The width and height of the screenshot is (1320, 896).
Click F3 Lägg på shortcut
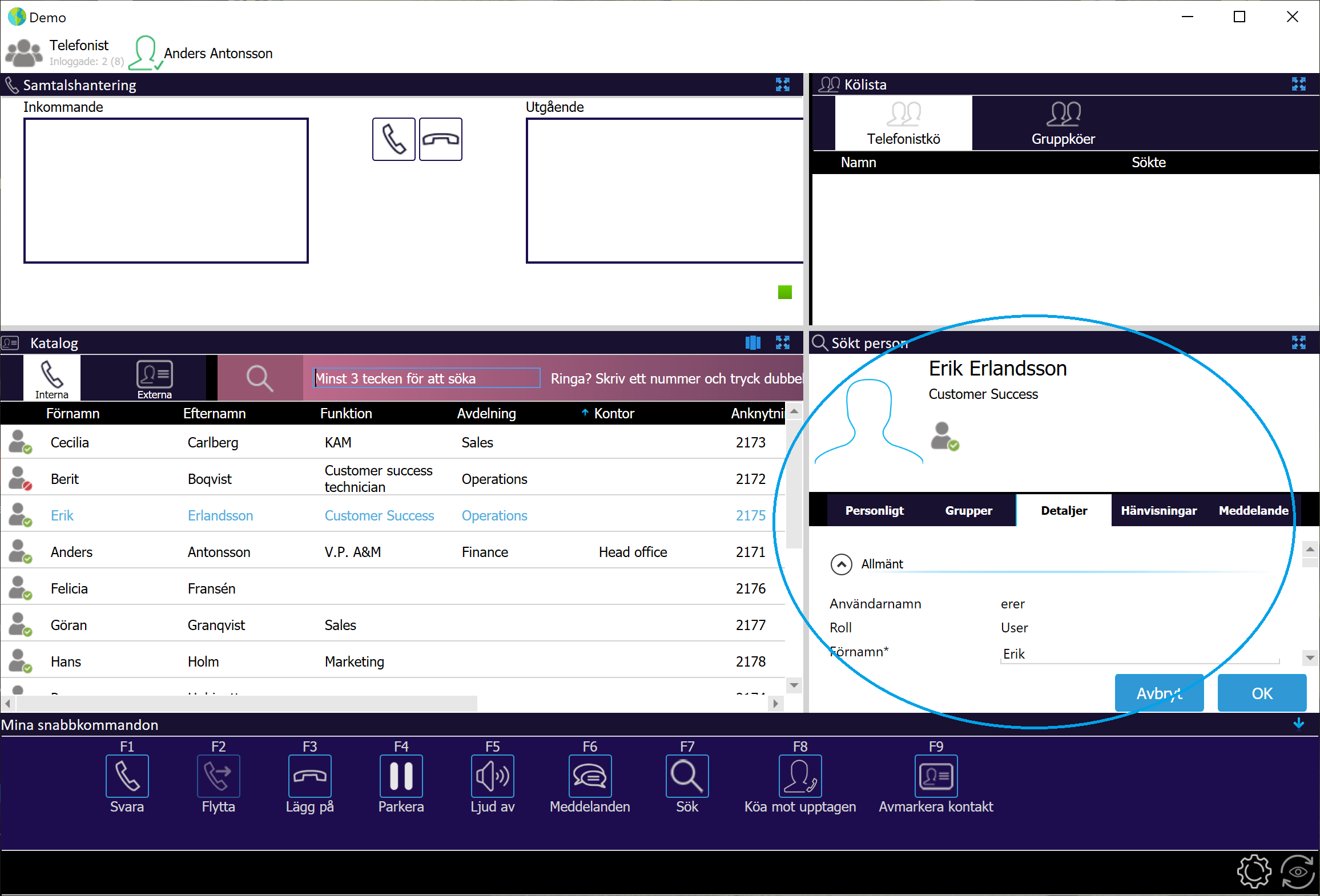click(309, 776)
